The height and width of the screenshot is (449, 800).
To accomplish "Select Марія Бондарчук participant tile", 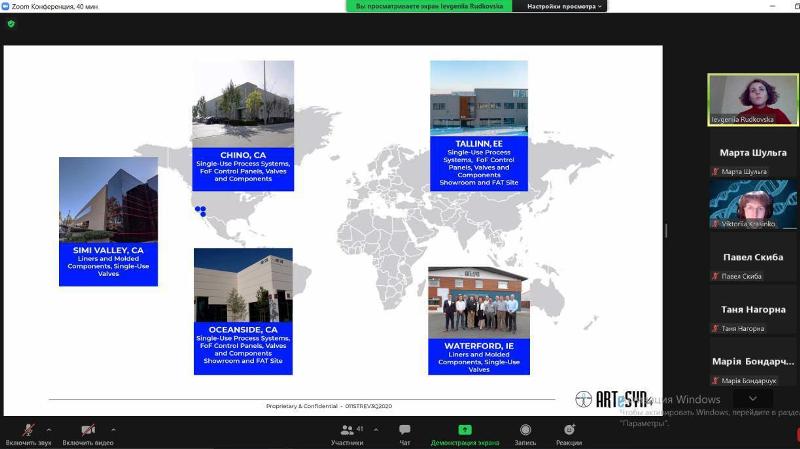I will coord(753,362).
